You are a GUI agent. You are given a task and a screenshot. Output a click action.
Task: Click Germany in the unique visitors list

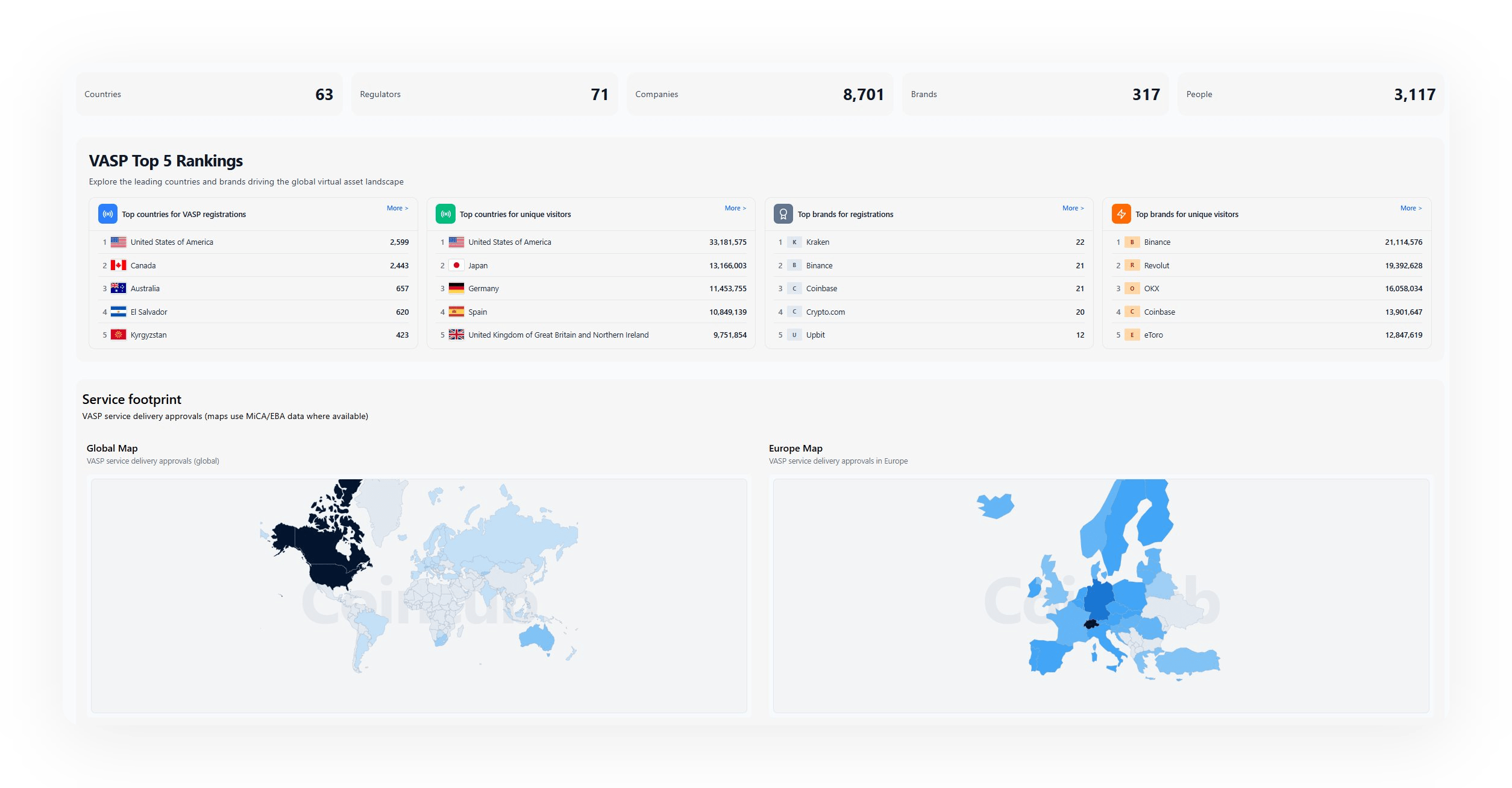point(483,288)
